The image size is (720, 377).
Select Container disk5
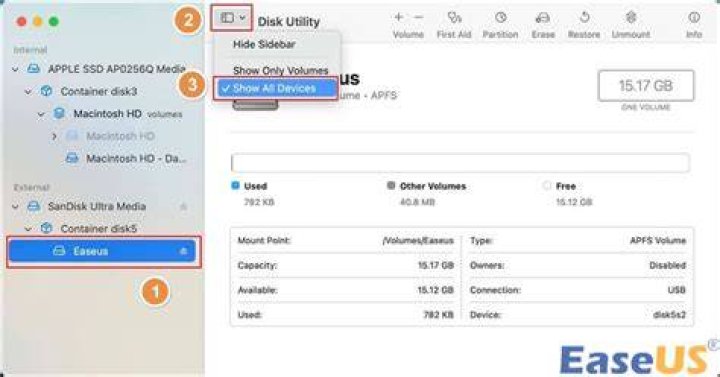(99, 228)
